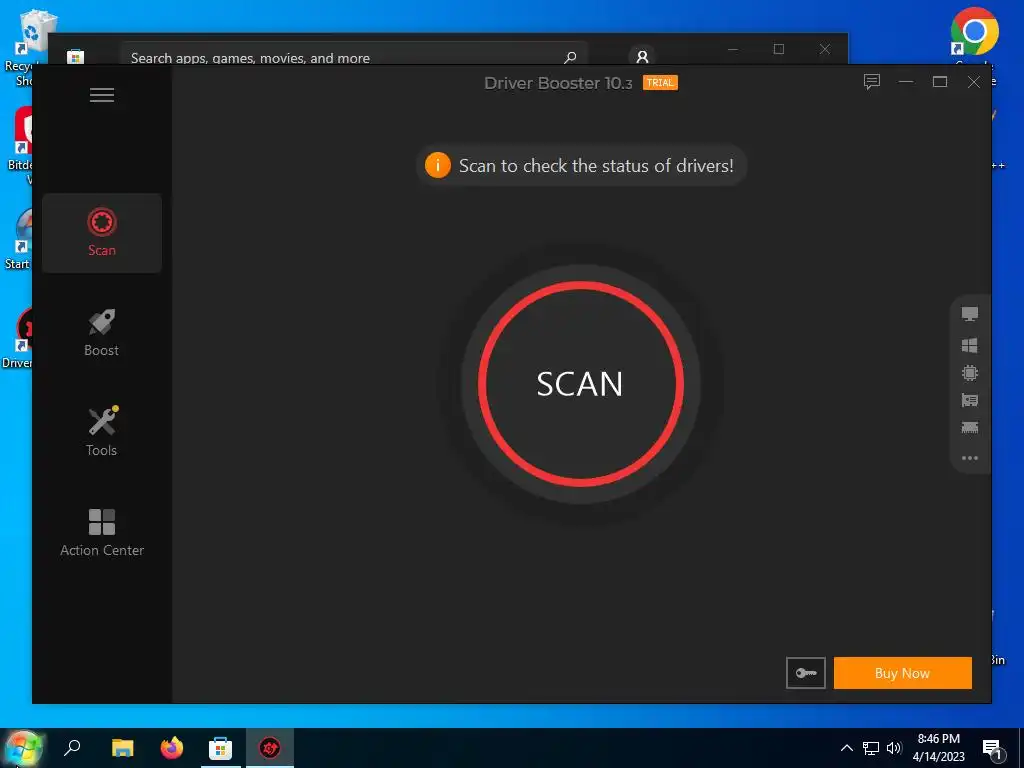Open the Start menu

point(23,748)
